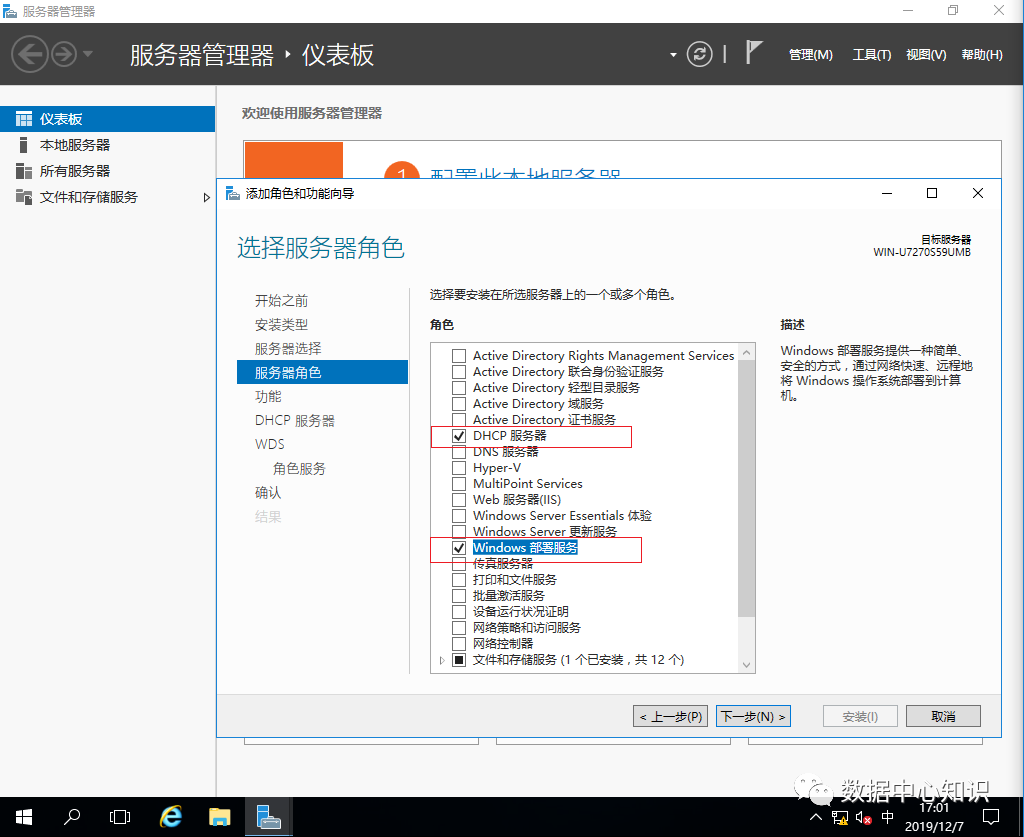The width and height of the screenshot is (1024, 837).
Task: Open Task View on the taskbar
Action: coord(120,817)
